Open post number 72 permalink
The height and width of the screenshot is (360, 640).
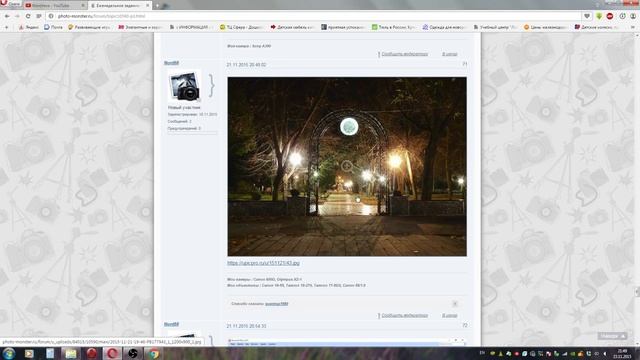(x=464, y=326)
